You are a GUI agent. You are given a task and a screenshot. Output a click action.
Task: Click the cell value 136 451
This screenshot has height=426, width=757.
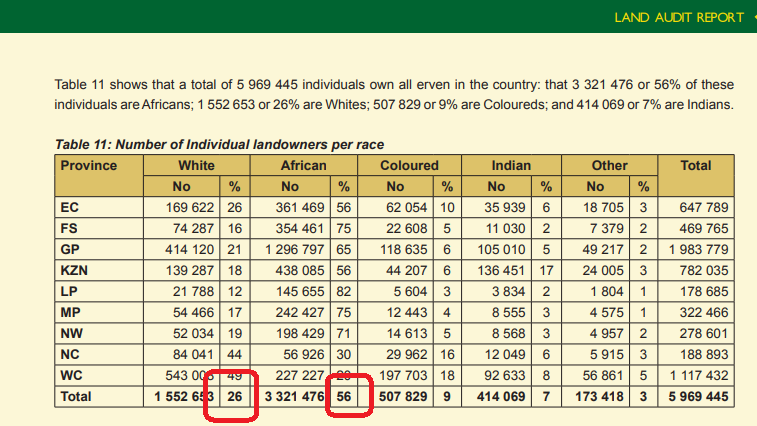pyautogui.click(x=501, y=270)
